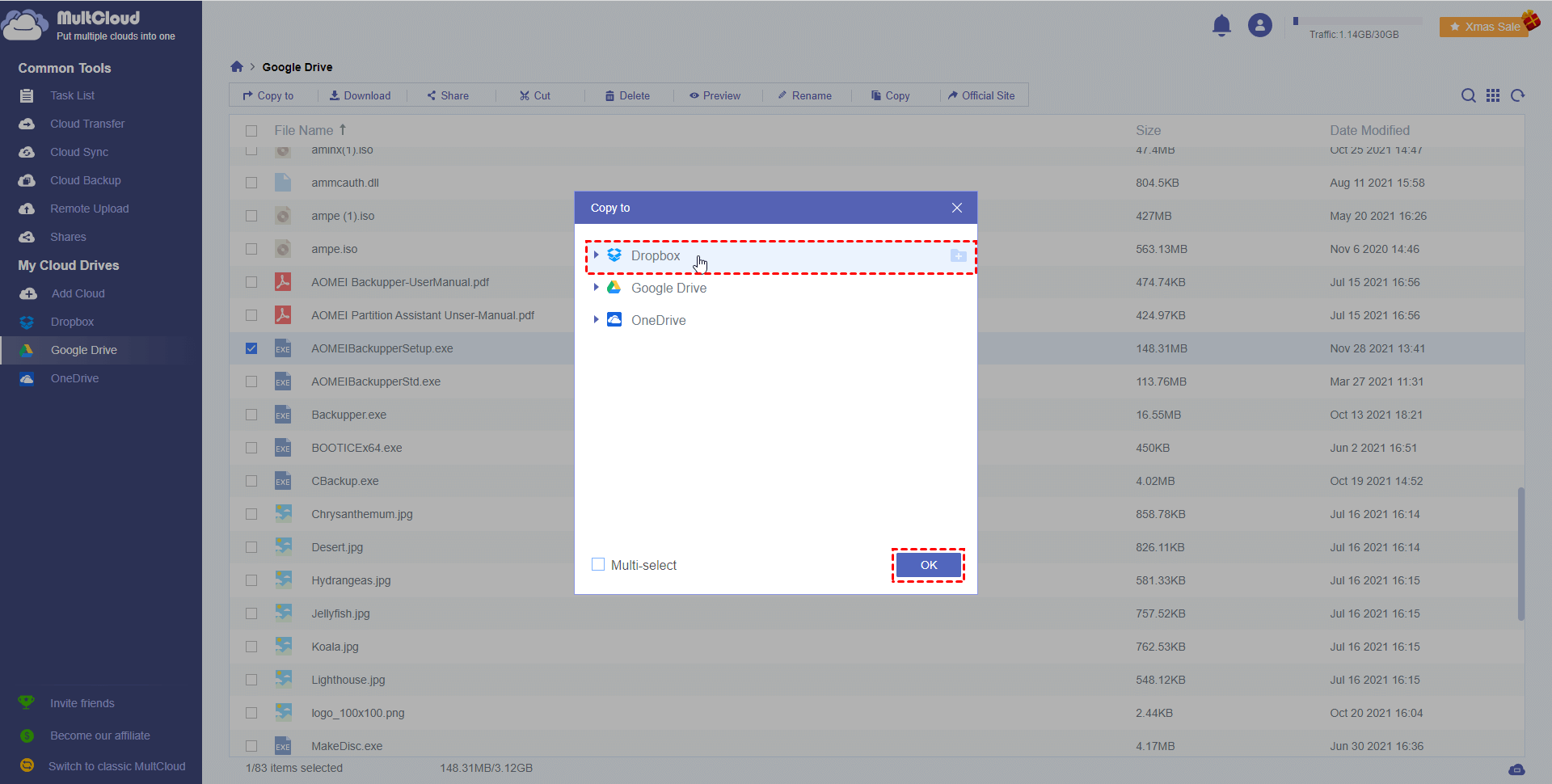Go to home via breadcrumb icon
The width and height of the screenshot is (1552, 784).
click(x=237, y=67)
